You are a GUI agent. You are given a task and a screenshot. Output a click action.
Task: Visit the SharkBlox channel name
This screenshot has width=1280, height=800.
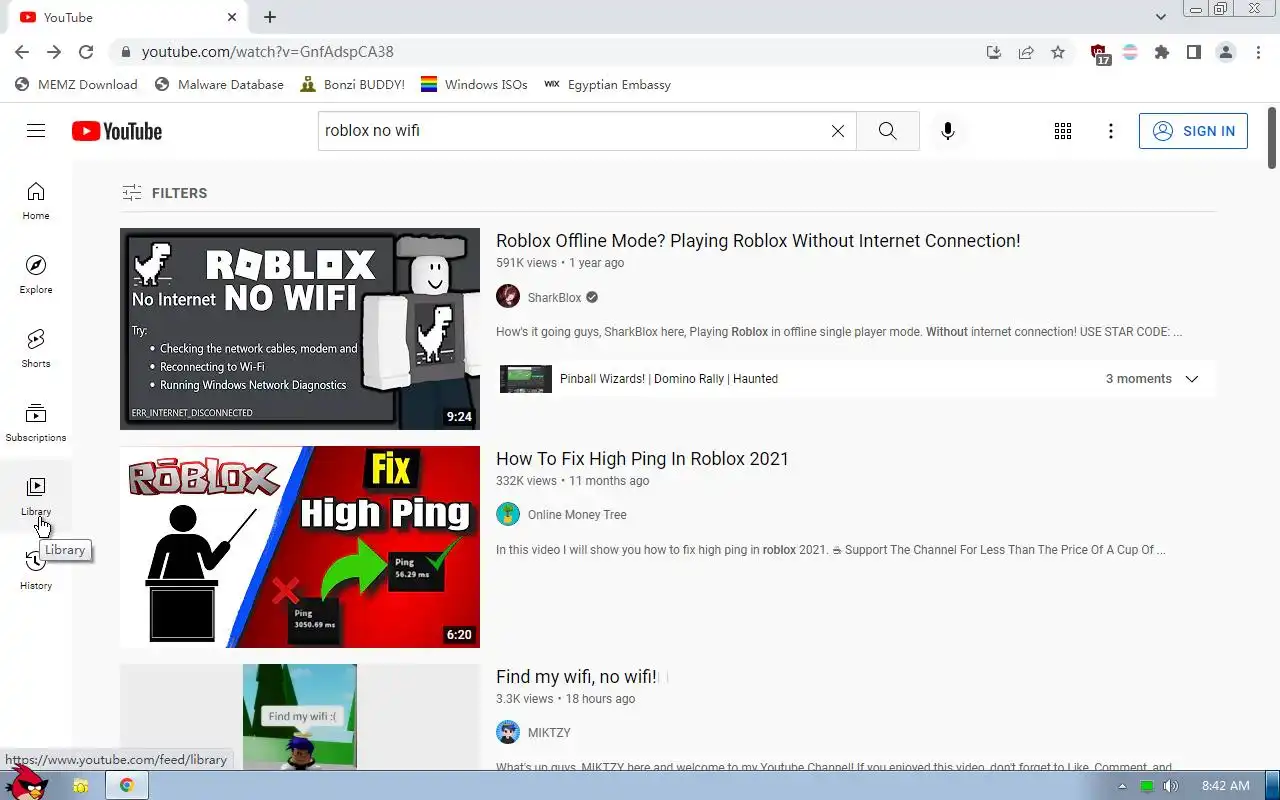(x=554, y=298)
